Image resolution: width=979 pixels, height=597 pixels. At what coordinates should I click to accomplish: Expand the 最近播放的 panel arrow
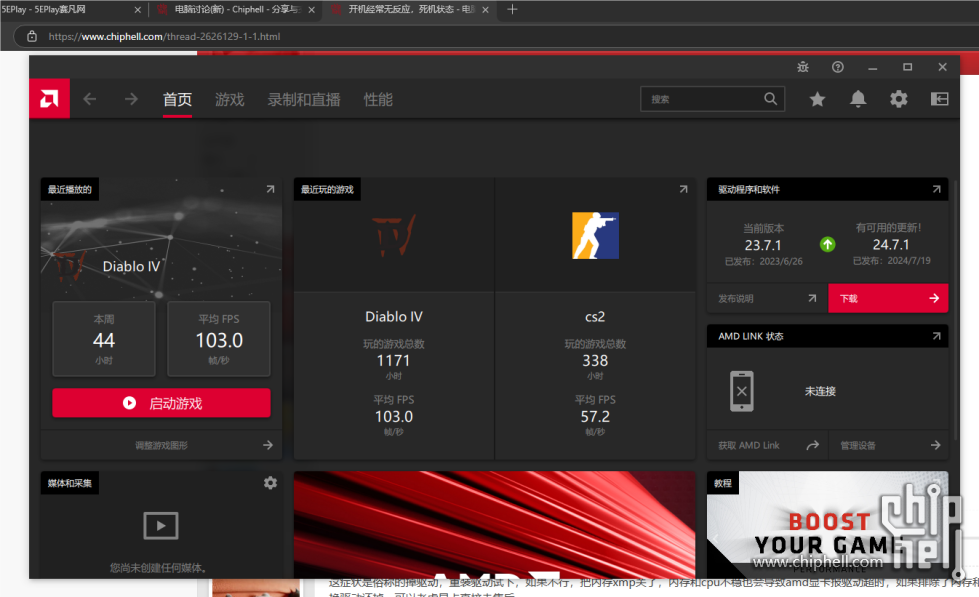tap(270, 189)
